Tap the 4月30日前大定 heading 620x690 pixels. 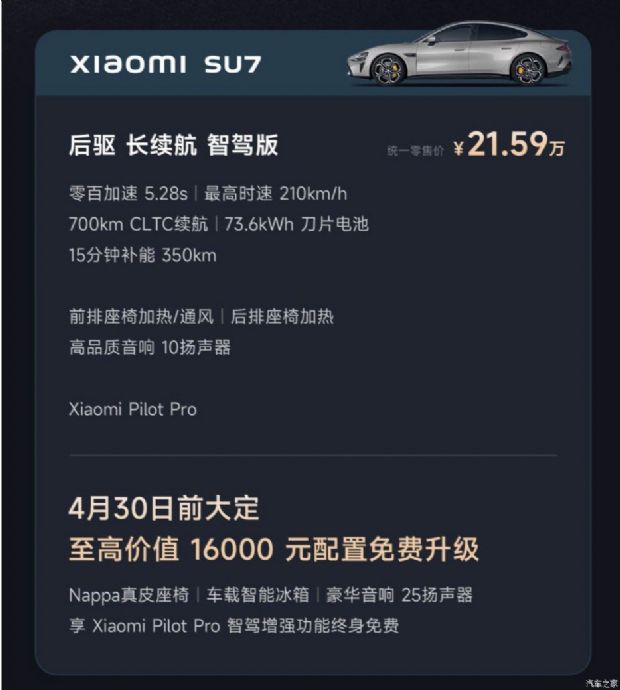coord(164,509)
